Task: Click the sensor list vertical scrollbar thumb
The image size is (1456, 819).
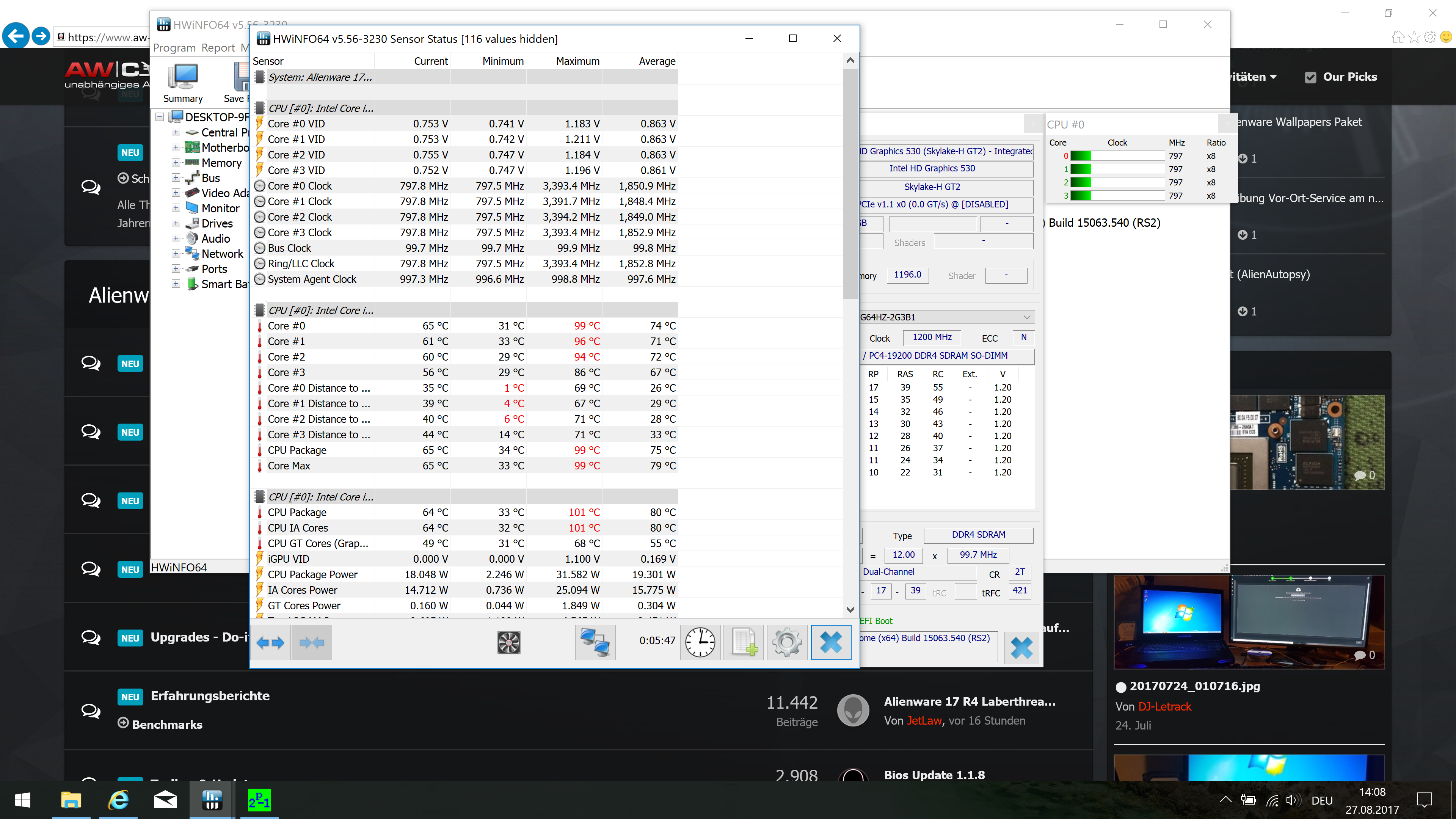Action: tap(849, 184)
